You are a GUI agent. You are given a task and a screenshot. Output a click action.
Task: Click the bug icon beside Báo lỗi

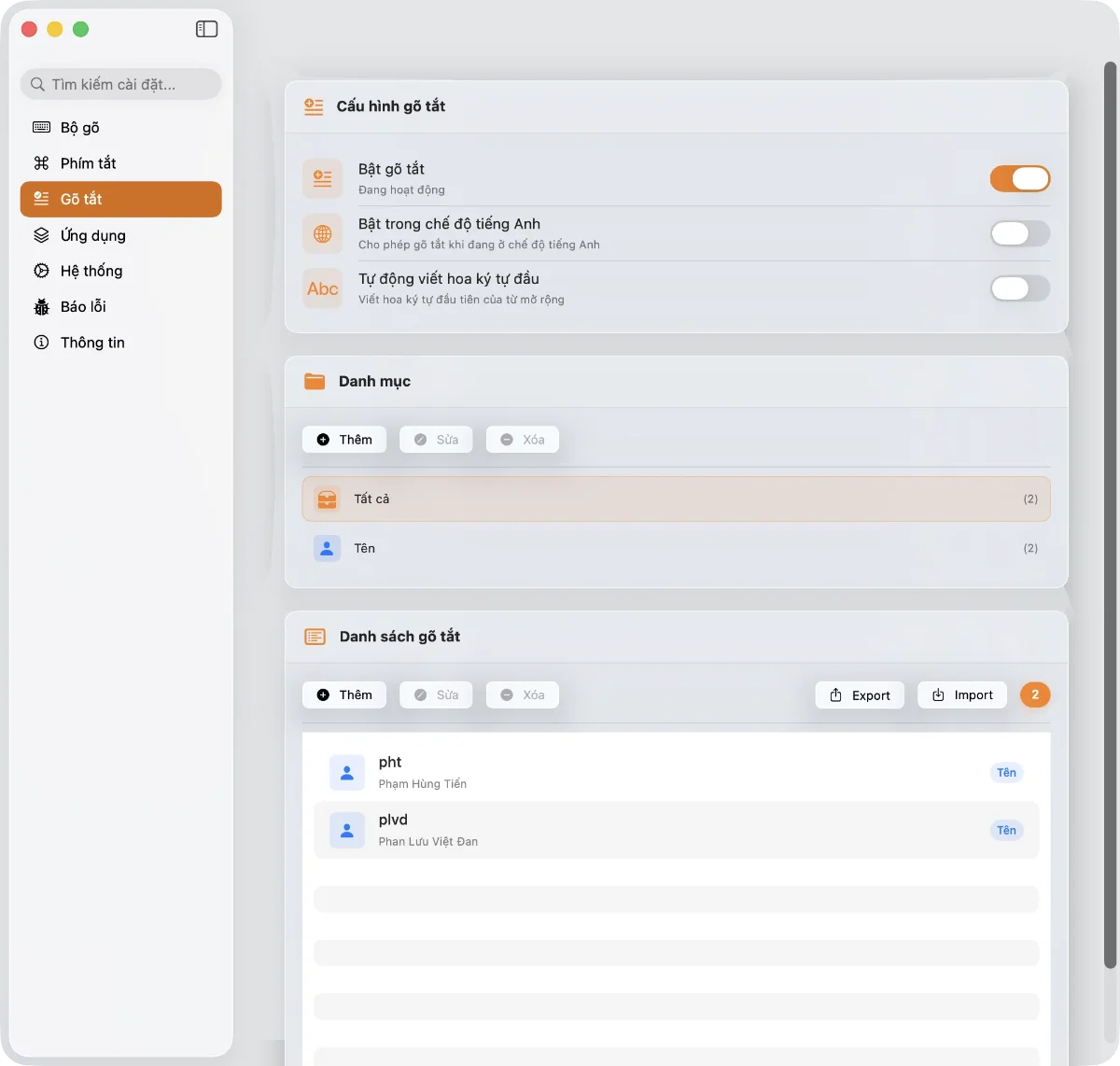(x=41, y=307)
